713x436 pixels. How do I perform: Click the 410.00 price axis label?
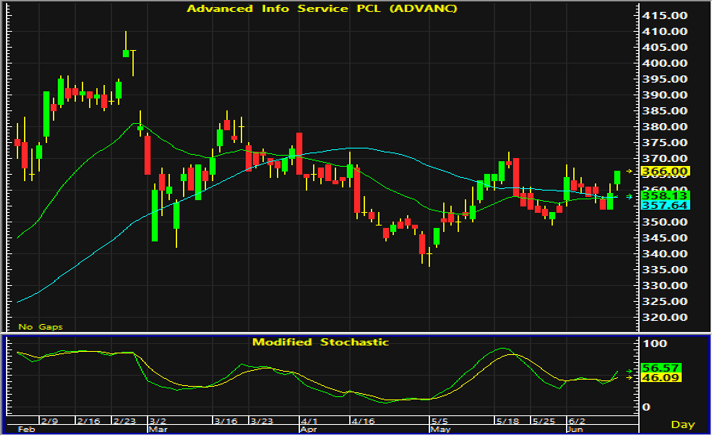point(664,31)
